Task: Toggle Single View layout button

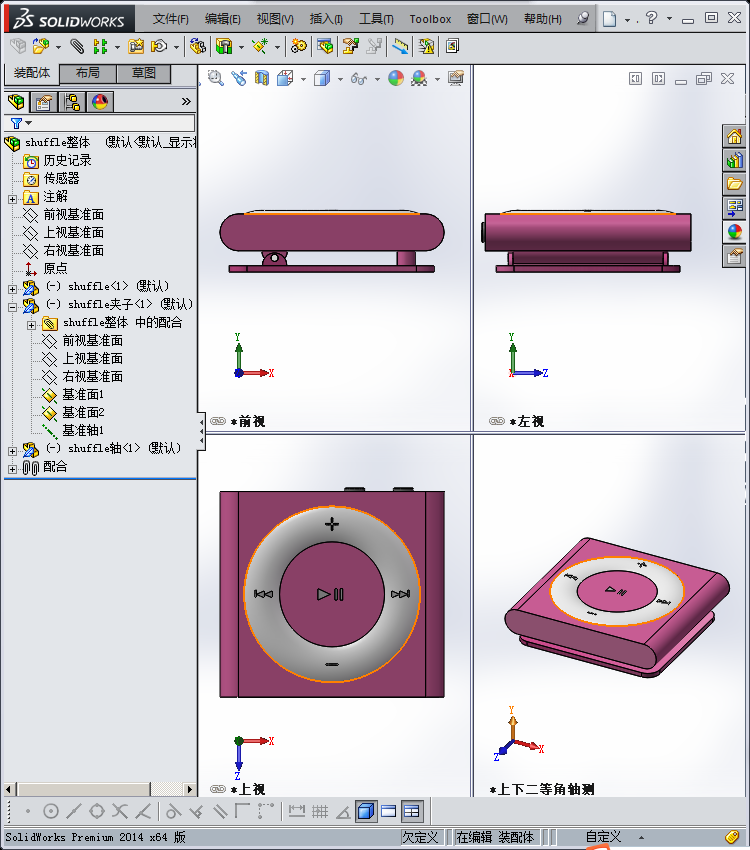Action: 366,812
